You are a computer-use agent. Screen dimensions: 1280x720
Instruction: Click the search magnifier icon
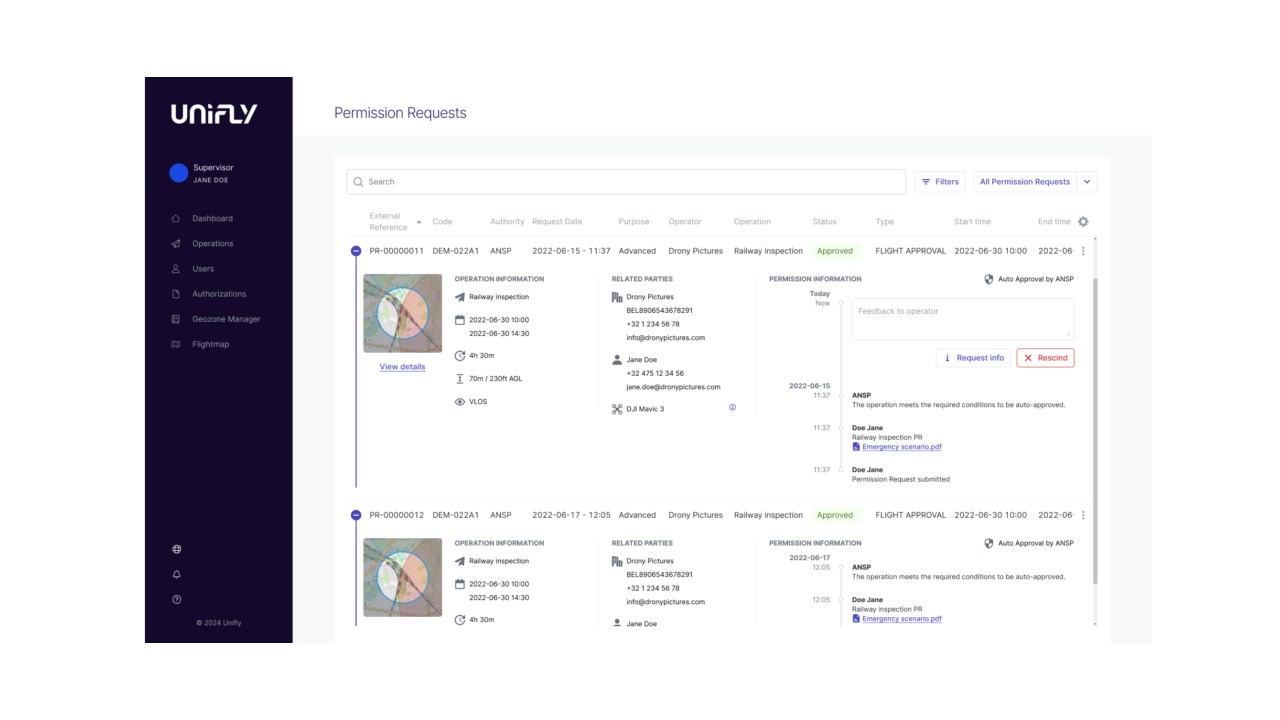[x=358, y=182]
